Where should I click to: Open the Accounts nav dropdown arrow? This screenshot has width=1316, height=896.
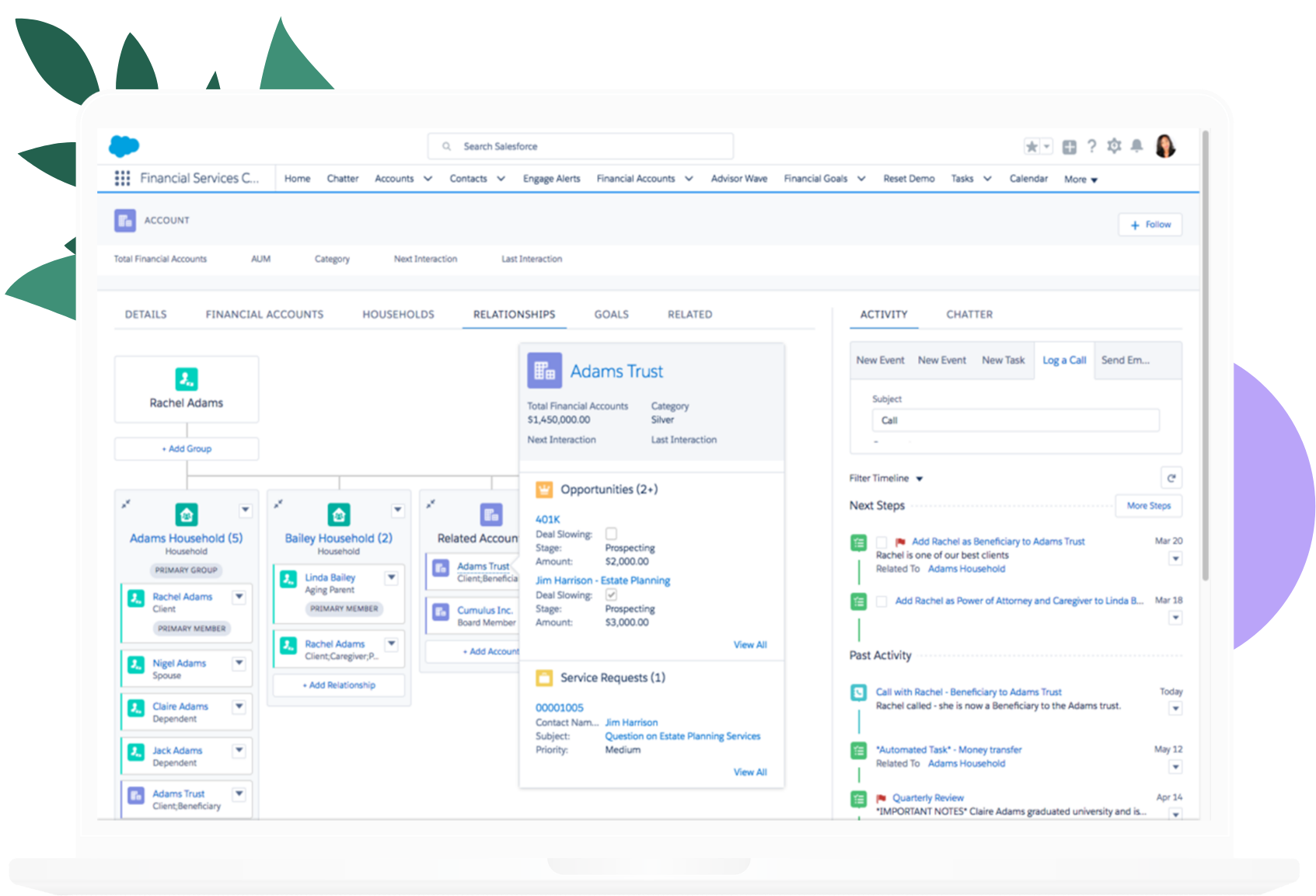(428, 179)
